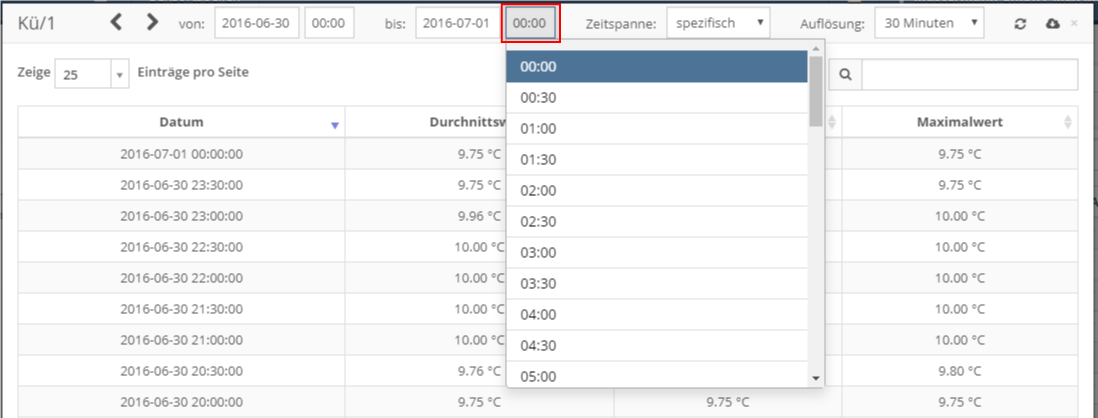This screenshot has width=1098, height=418.
Task: Open the Auflösung '30 Minuten' dropdown
Action: [929, 23]
